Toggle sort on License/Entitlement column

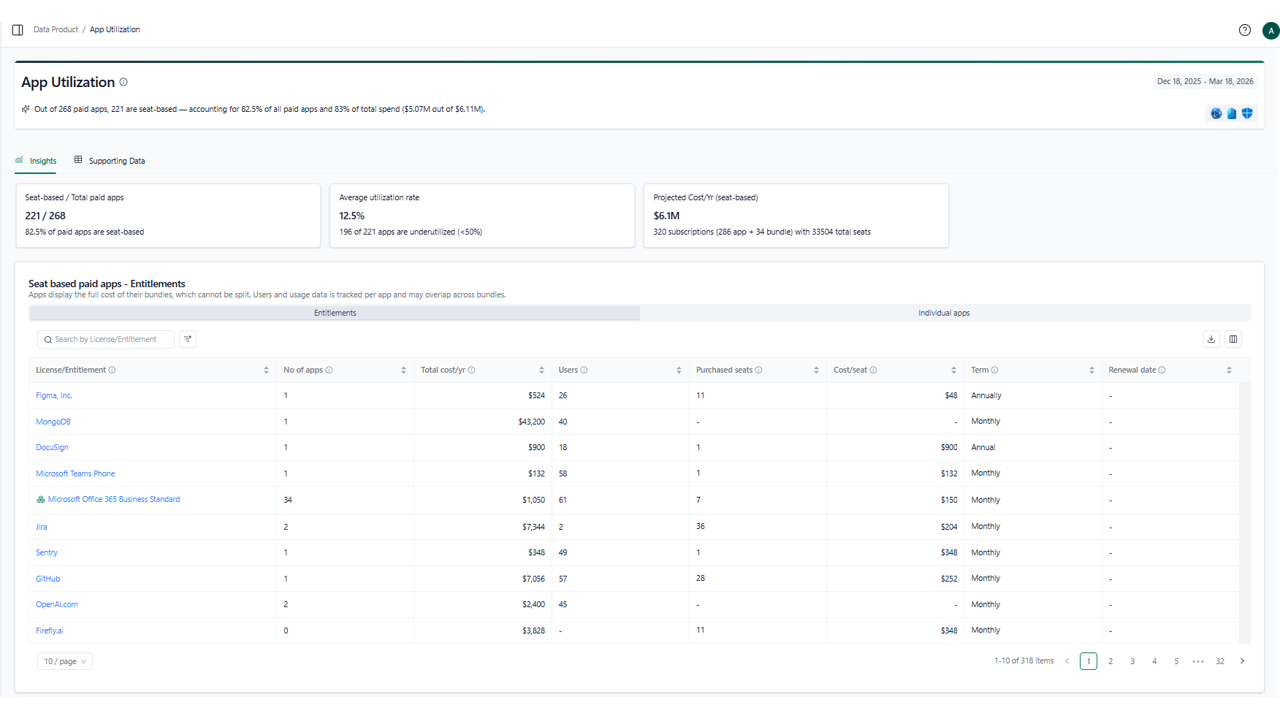pos(266,370)
